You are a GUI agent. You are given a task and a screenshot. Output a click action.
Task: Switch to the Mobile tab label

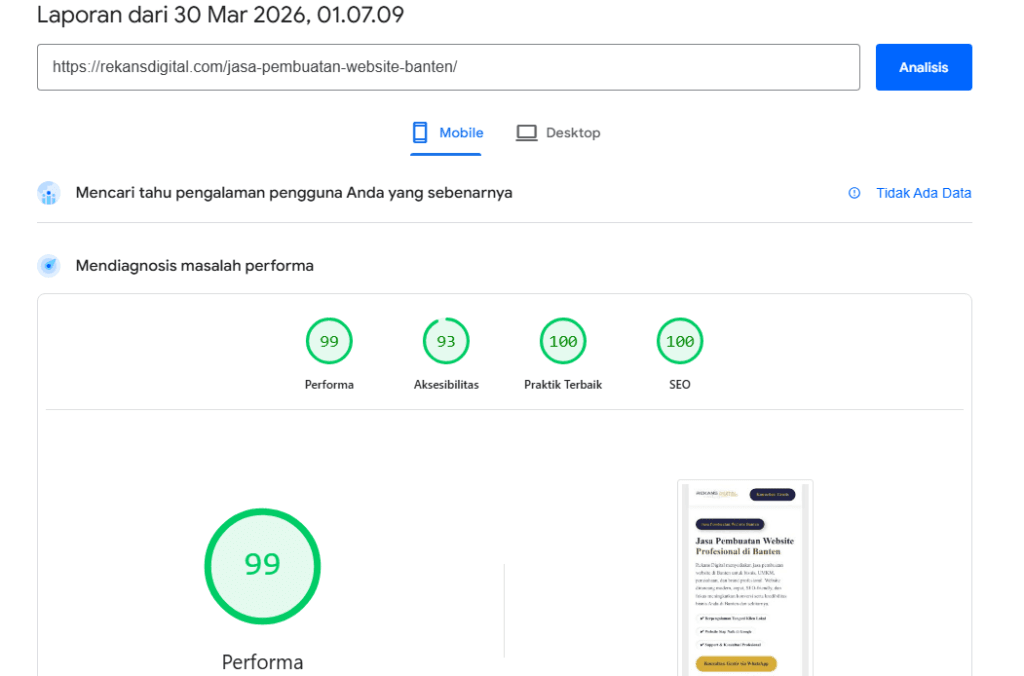[461, 133]
